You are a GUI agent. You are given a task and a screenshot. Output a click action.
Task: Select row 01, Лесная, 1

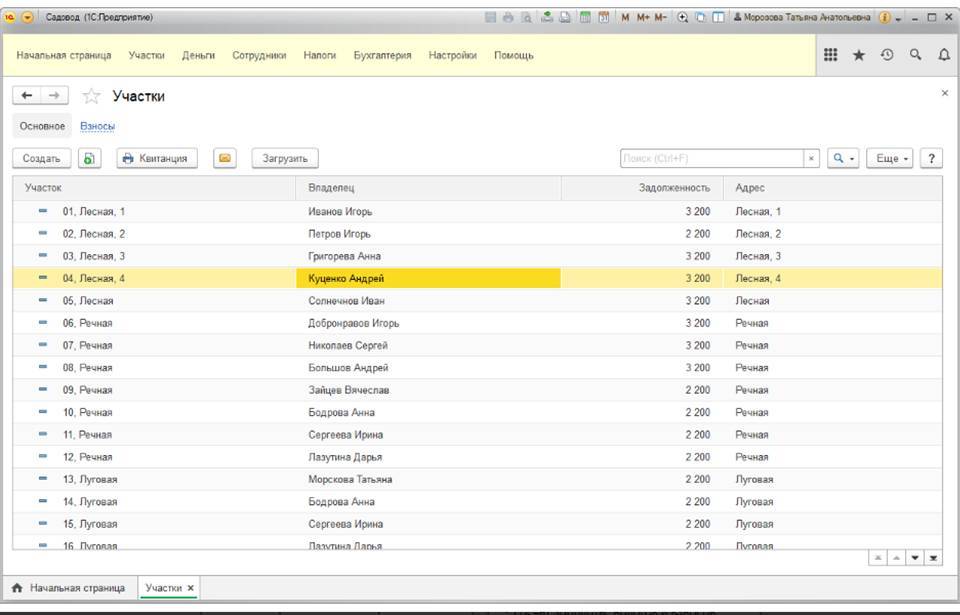tap(478, 211)
